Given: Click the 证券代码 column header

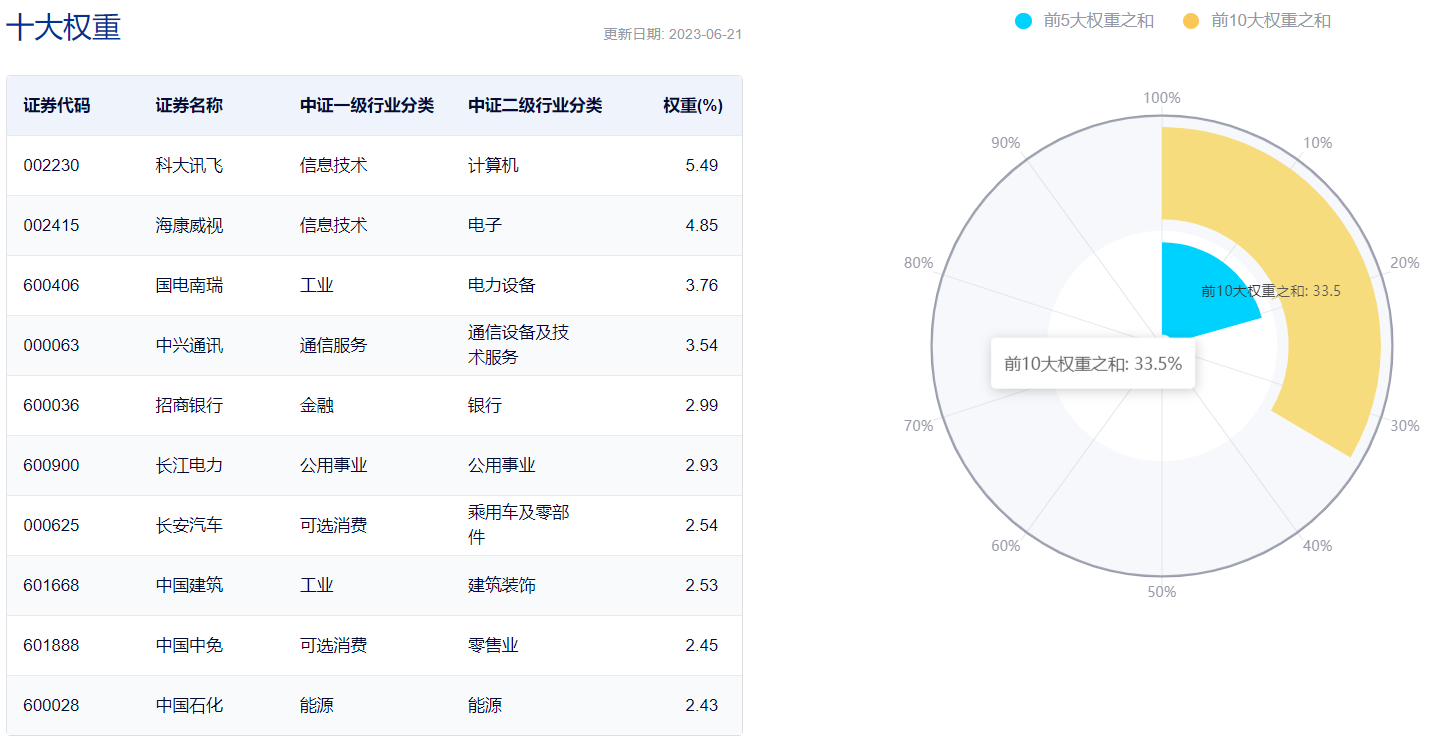Looking at the screenshot, I should [57, 106].
